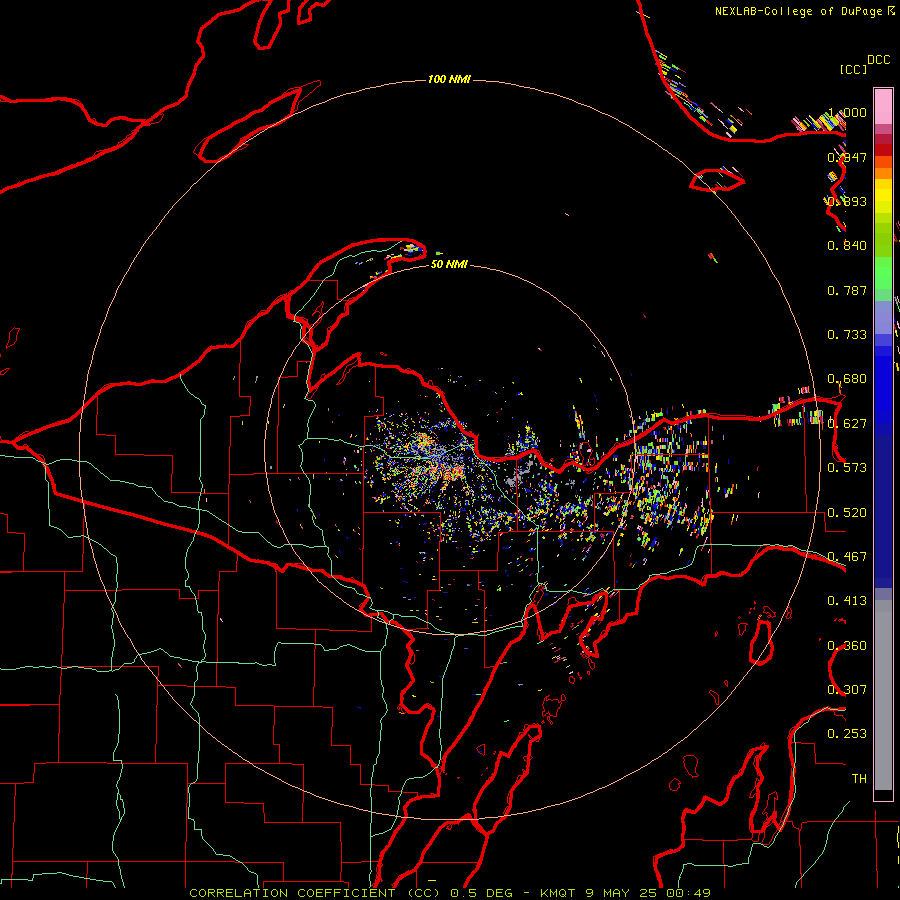Click the 1.000 scale value
This screenshot has height=900, width=900.
pos(847,112)
